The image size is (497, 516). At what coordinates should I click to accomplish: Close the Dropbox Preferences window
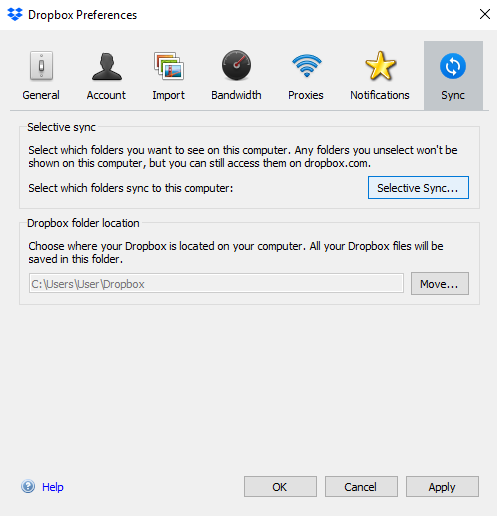click(485, 14)
